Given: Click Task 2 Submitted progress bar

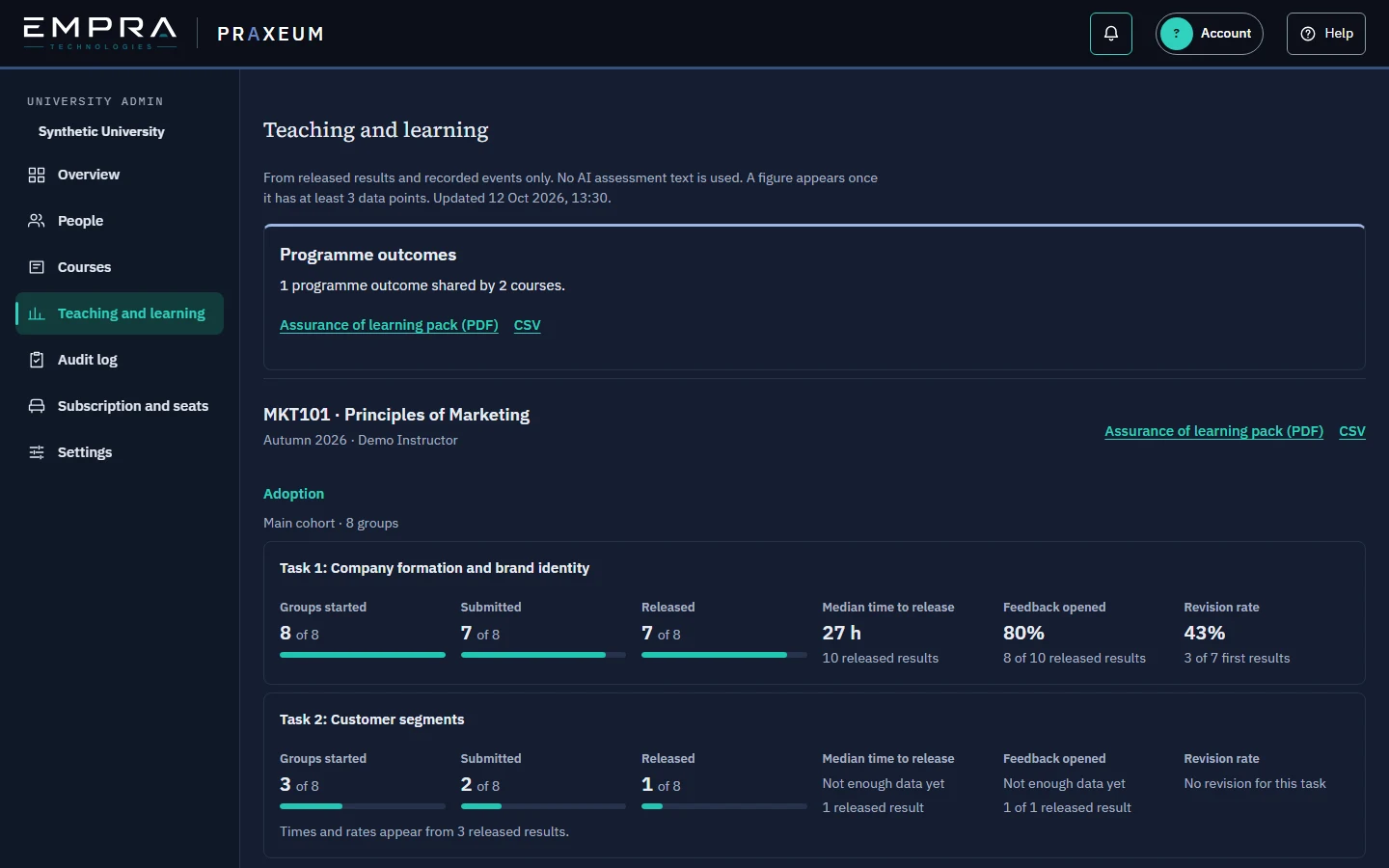Looking at the screenshot, I should click(543, 806).
